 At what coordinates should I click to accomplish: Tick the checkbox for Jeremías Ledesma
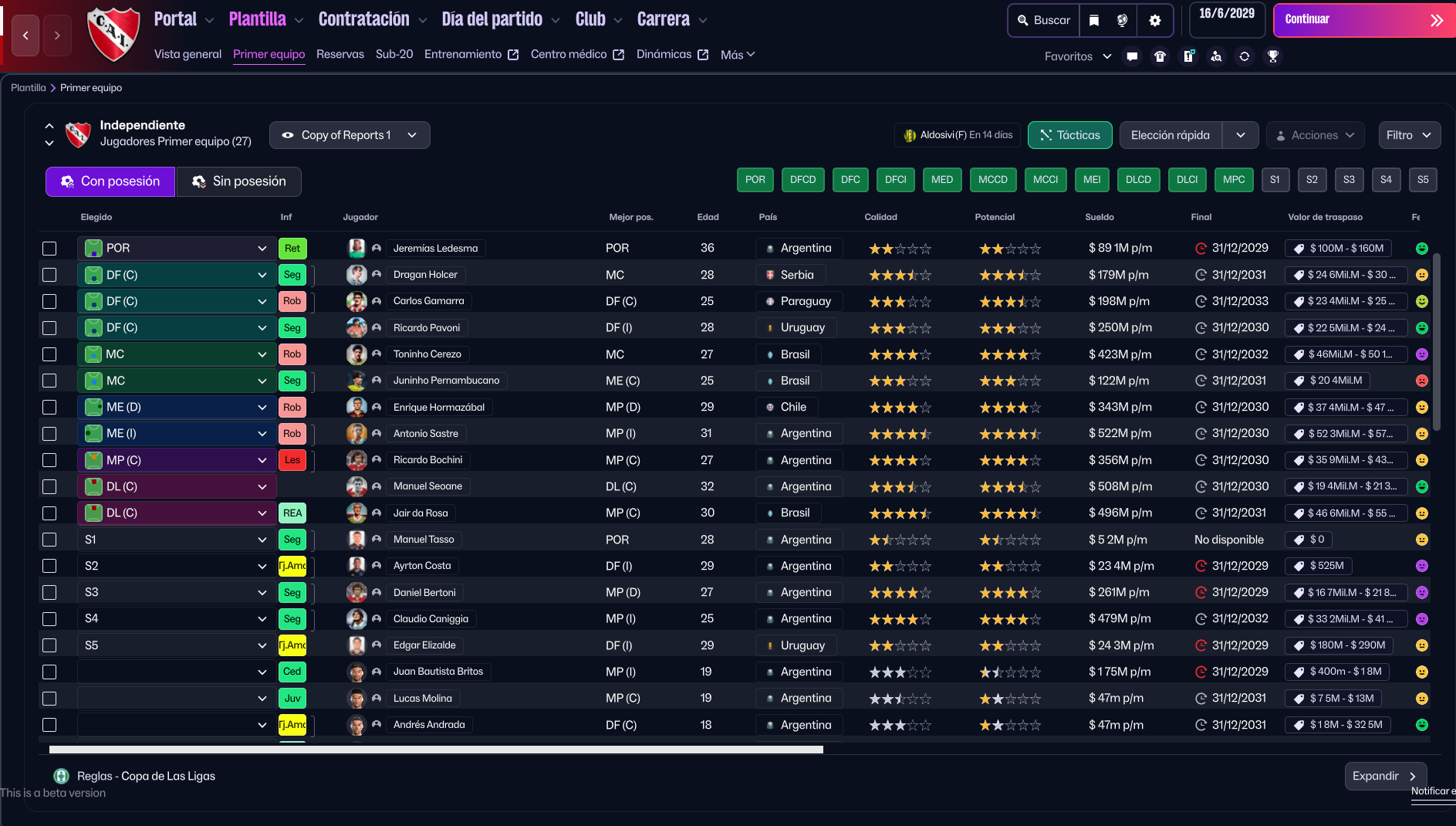pyautogui.click(x=49, y=249)
